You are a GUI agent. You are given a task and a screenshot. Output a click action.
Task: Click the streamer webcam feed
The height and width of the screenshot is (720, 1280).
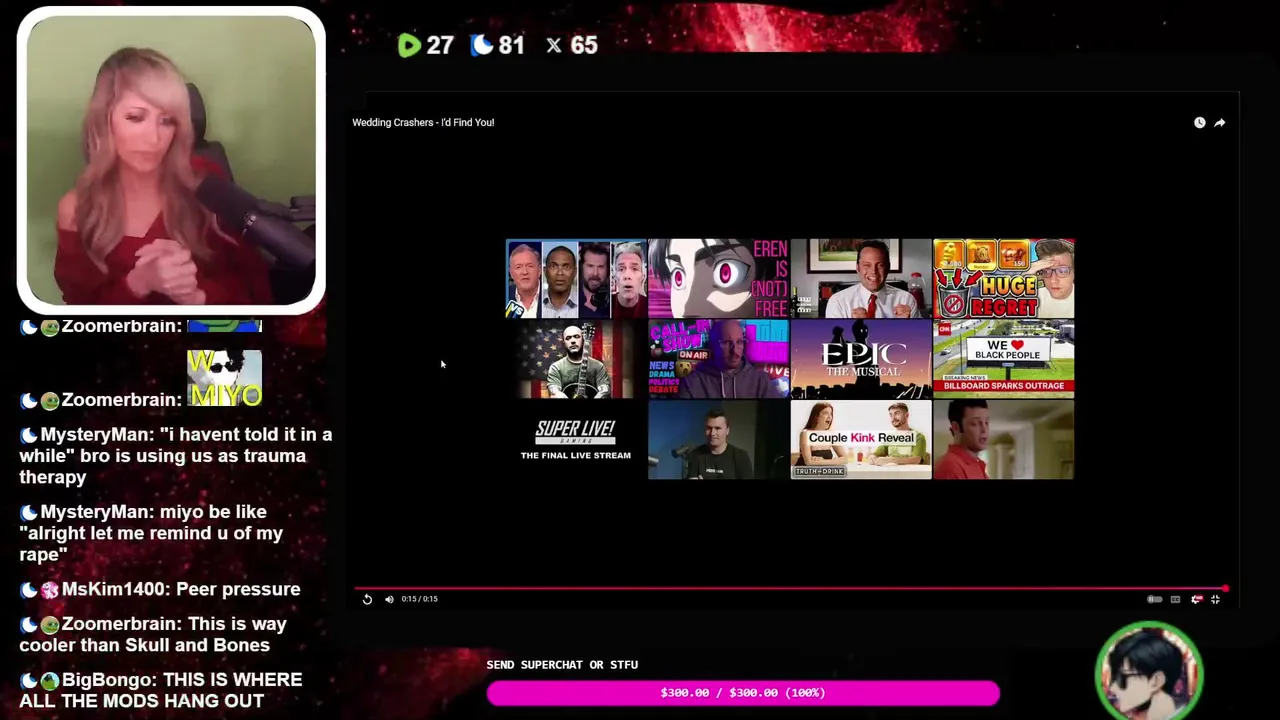(x=171, y=160)
